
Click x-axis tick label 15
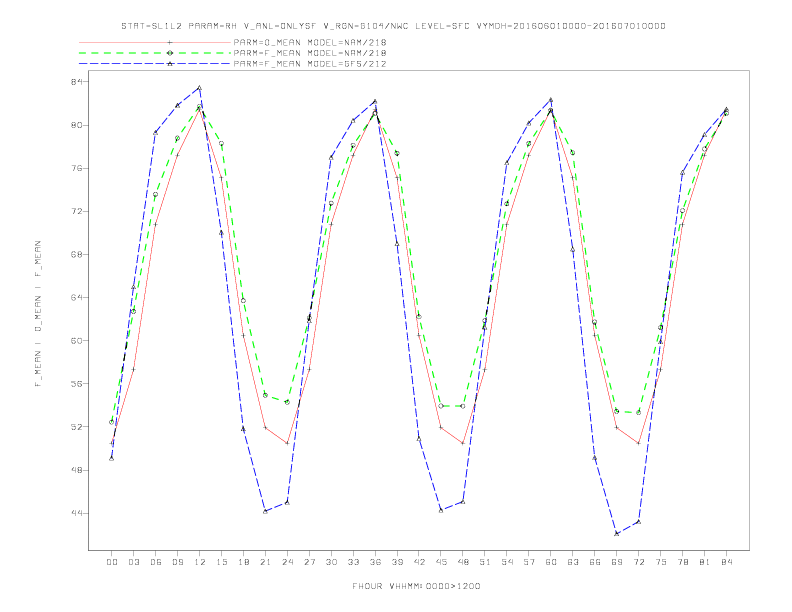point(221,562)
